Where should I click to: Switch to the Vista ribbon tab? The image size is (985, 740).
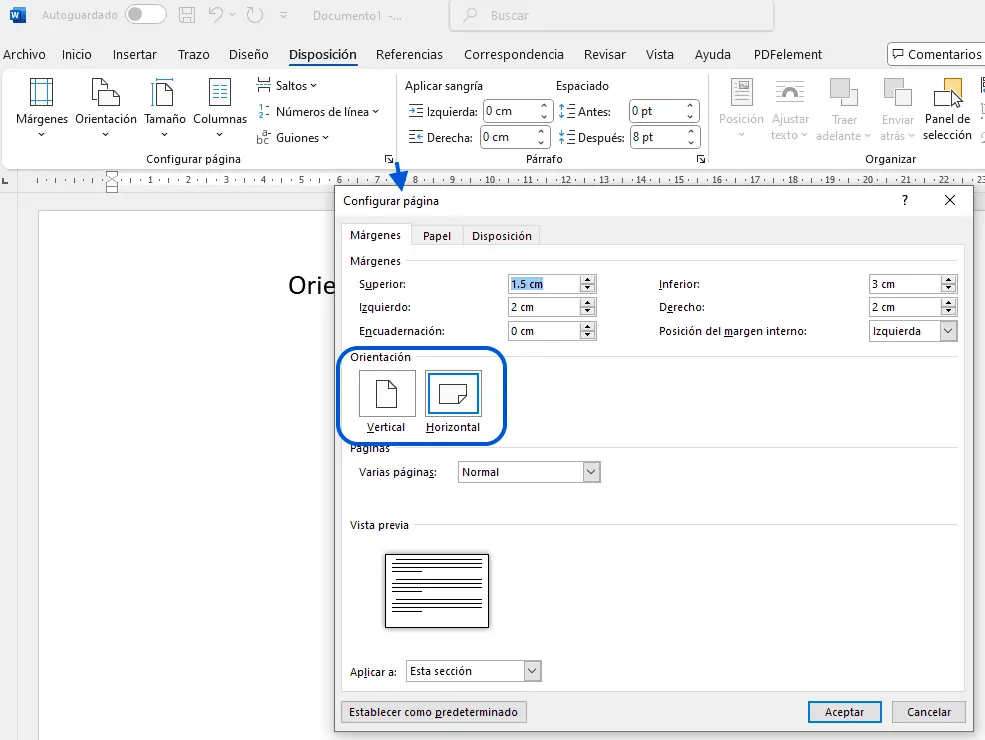660,55
